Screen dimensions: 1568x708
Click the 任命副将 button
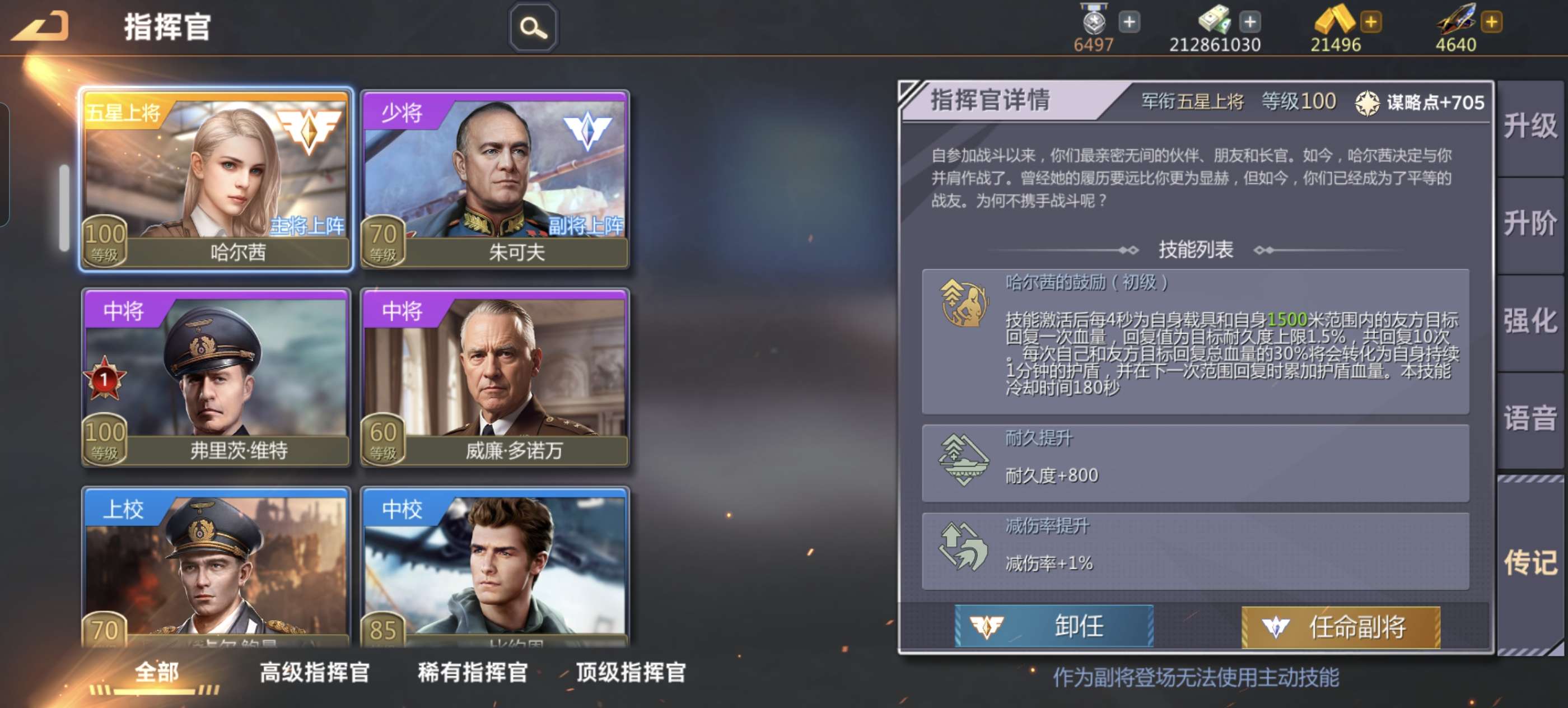[x=1341, y=627]
